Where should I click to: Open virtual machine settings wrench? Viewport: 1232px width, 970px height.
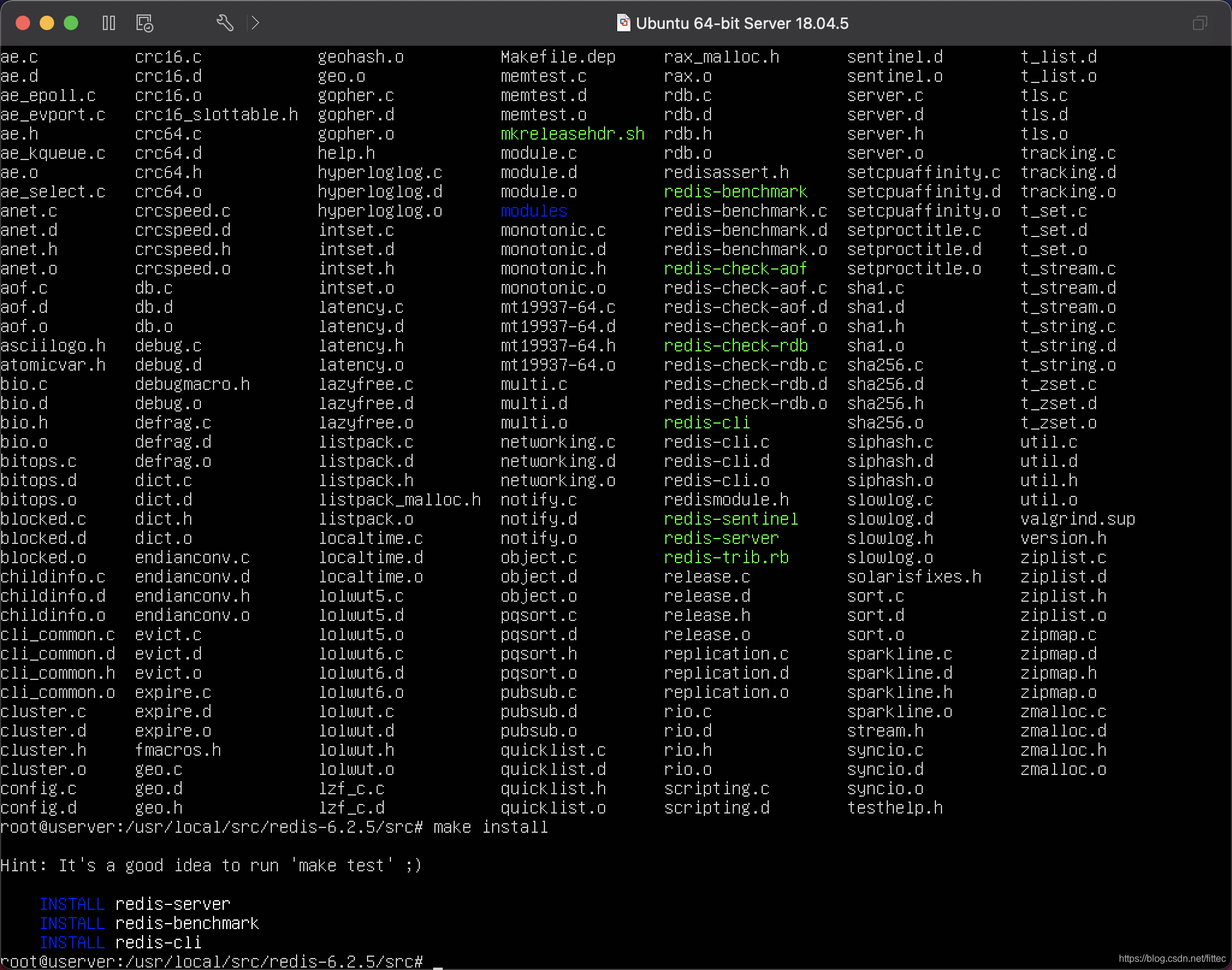click(x=224, y=23)
